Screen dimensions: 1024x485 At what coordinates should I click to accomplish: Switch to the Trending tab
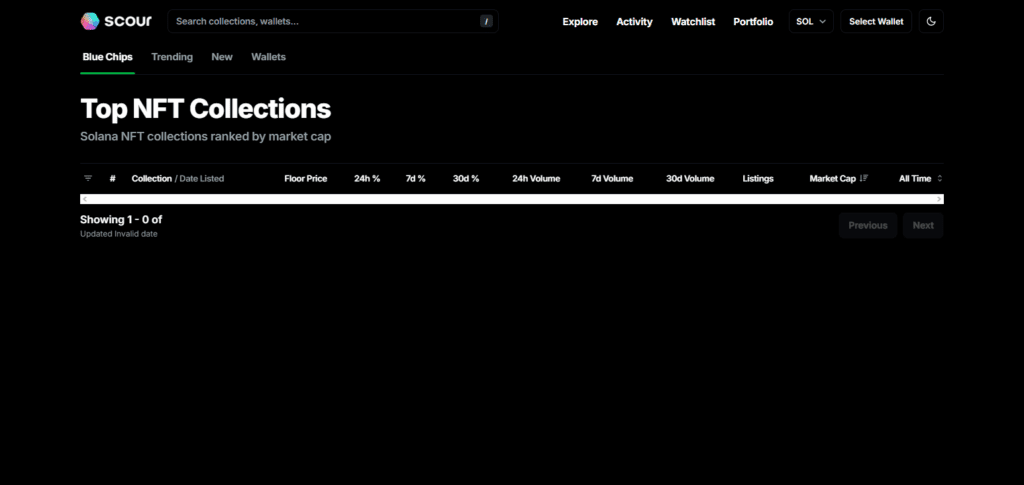pos(172,57)
